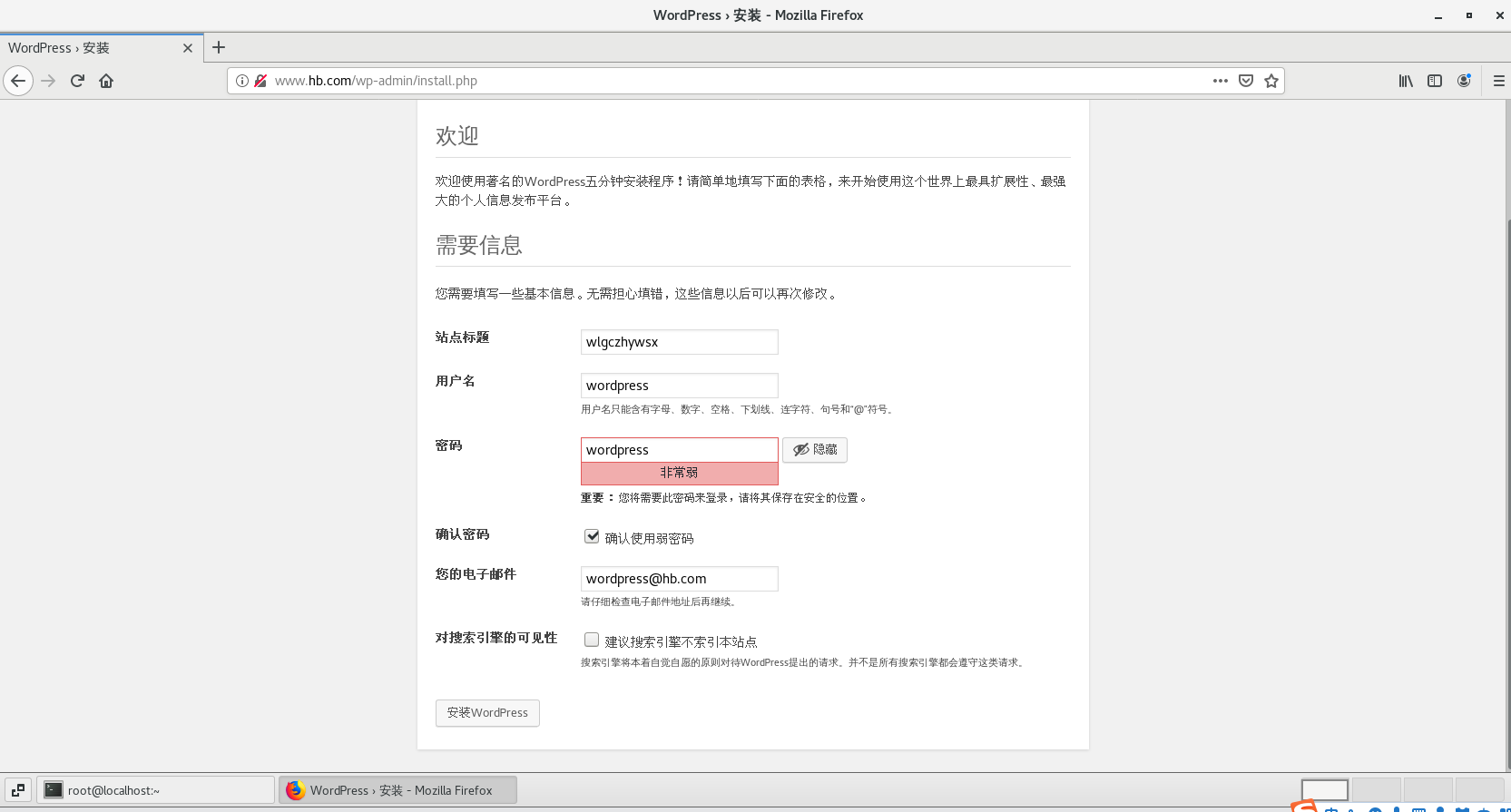This screenshot has width=1511, height=812.
Task: Open Firefox account icon
Action: (1464, 81)
